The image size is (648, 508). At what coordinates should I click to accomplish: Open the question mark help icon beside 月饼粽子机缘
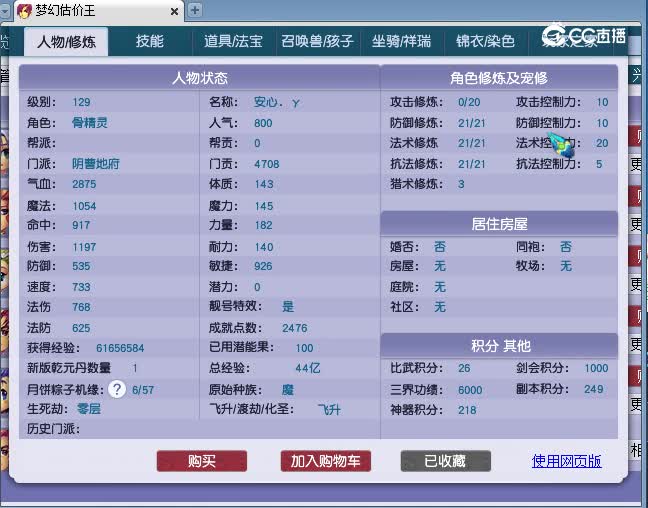117,389
